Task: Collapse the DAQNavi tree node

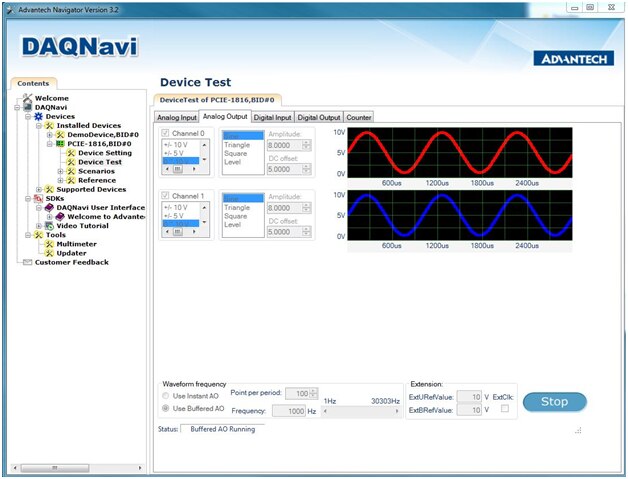Action: tap(17, 107)
